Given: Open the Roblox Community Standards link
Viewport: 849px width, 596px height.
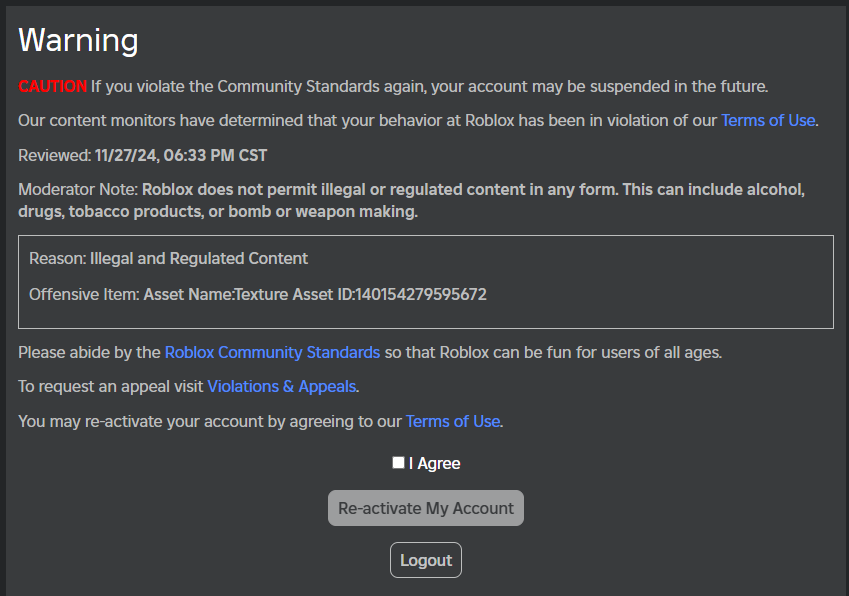Looking at the screenshot, I should click(x=271, y=352).
